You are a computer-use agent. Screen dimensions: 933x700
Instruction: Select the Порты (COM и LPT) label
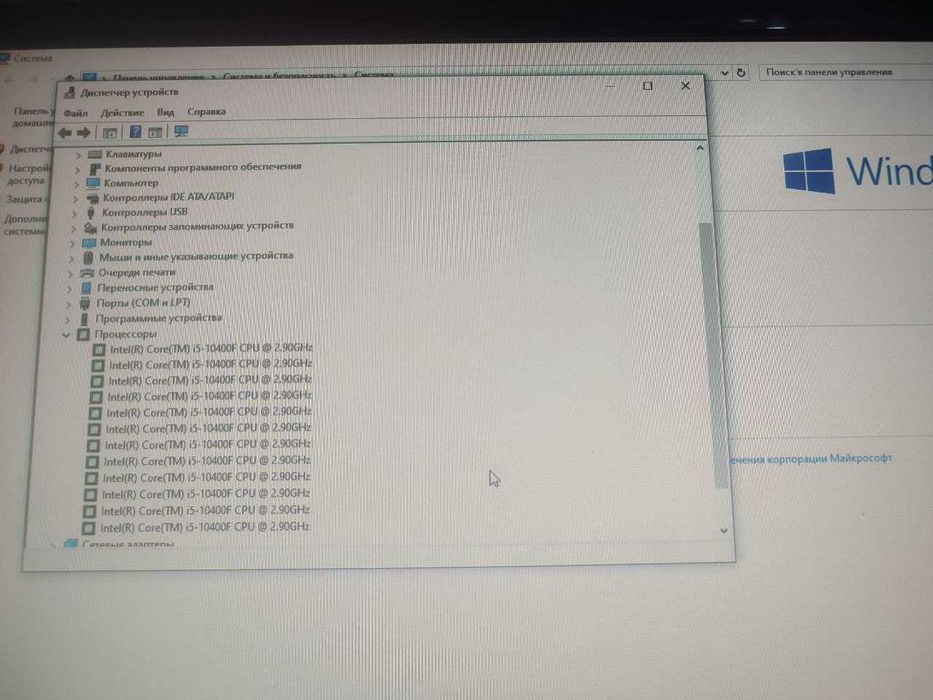143,303
